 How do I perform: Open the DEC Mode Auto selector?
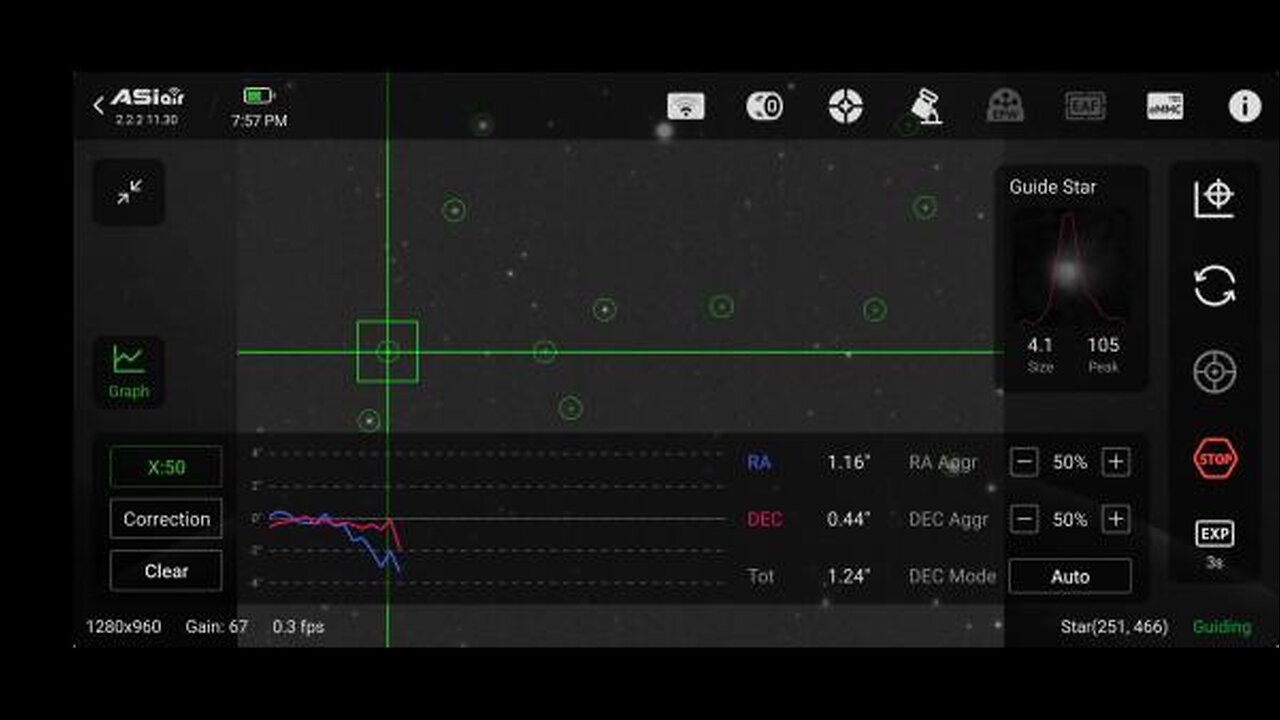(1070, 576)
